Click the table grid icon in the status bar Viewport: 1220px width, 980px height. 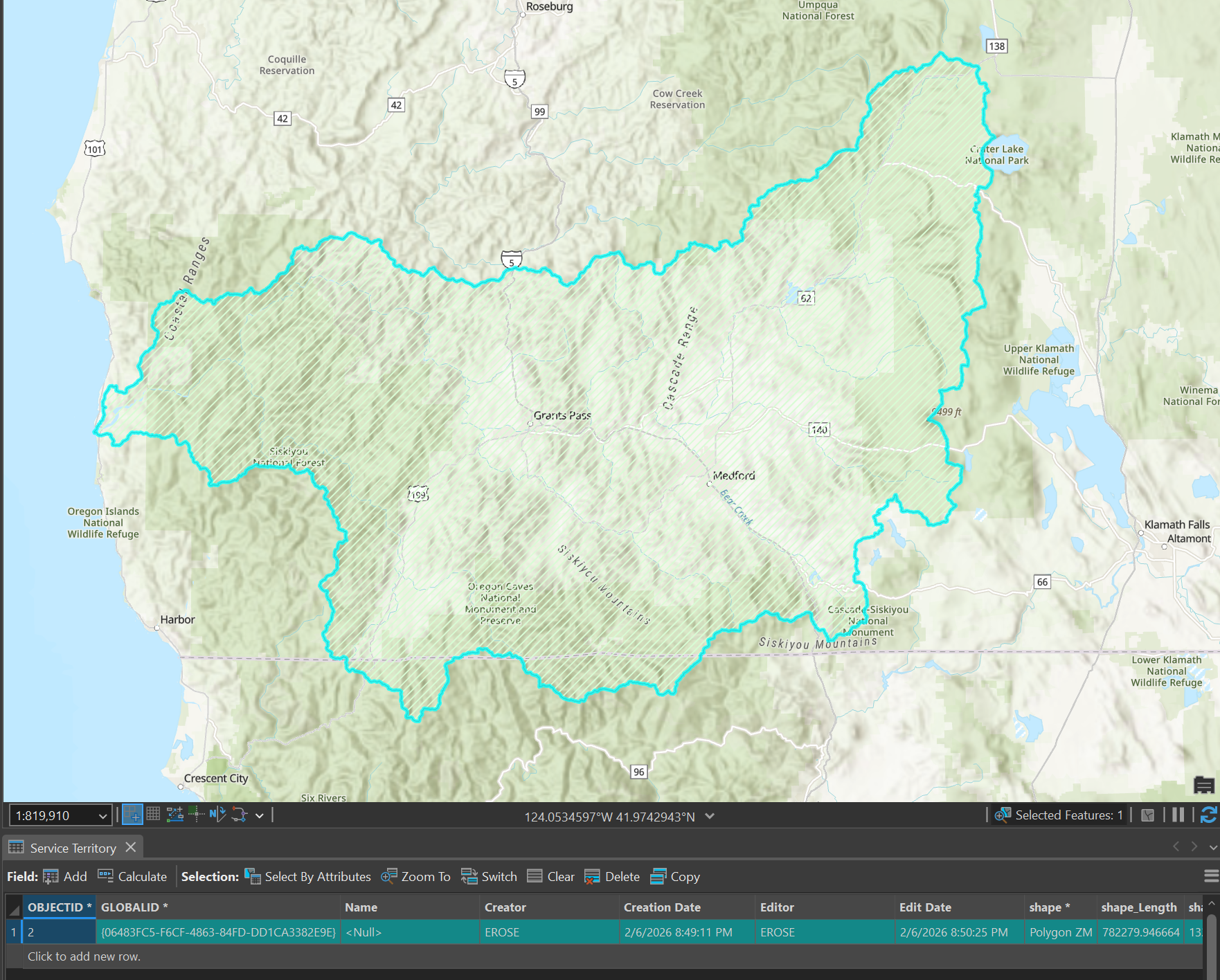point(153,815)
